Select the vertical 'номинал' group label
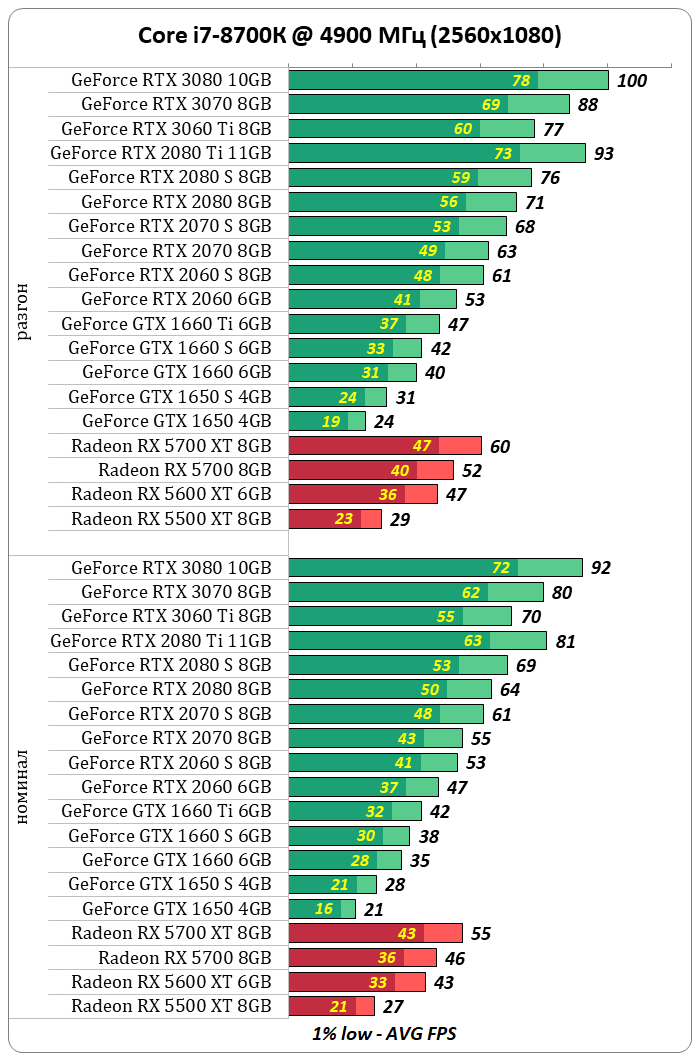This screenshot has width=700, height=1060. [x=23, y=786]
